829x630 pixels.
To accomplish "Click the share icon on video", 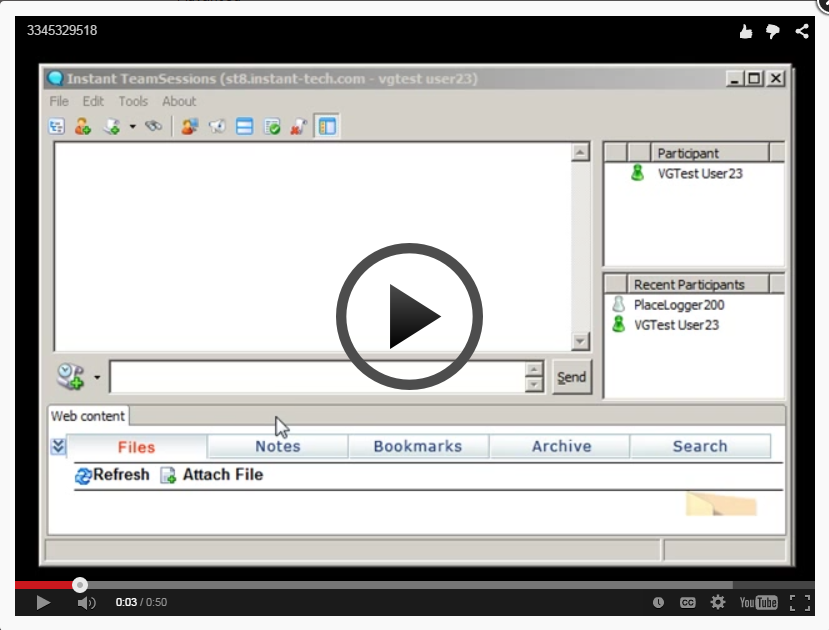I will [x=802, y=31].
